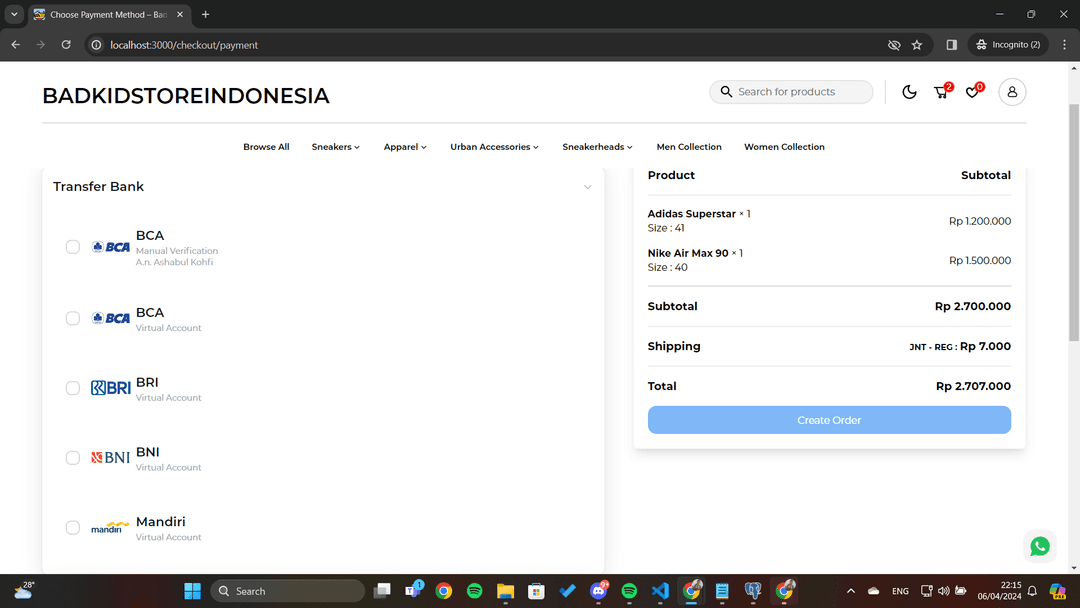View site information for localhost
The height and width of the screenshot is (608, 1080).
pyautogui.click(x=96, y=45)
